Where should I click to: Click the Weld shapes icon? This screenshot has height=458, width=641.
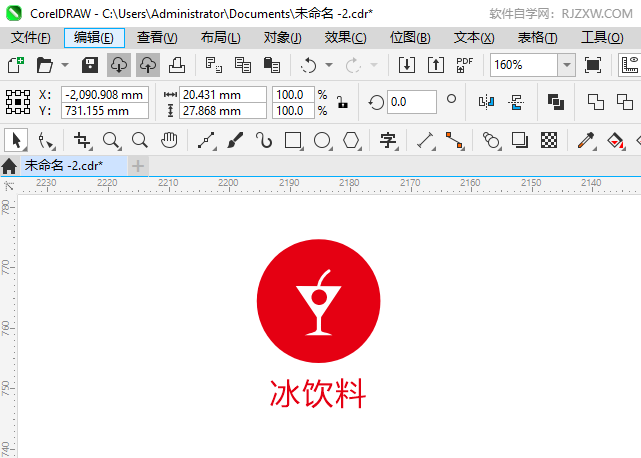[596, 102]
